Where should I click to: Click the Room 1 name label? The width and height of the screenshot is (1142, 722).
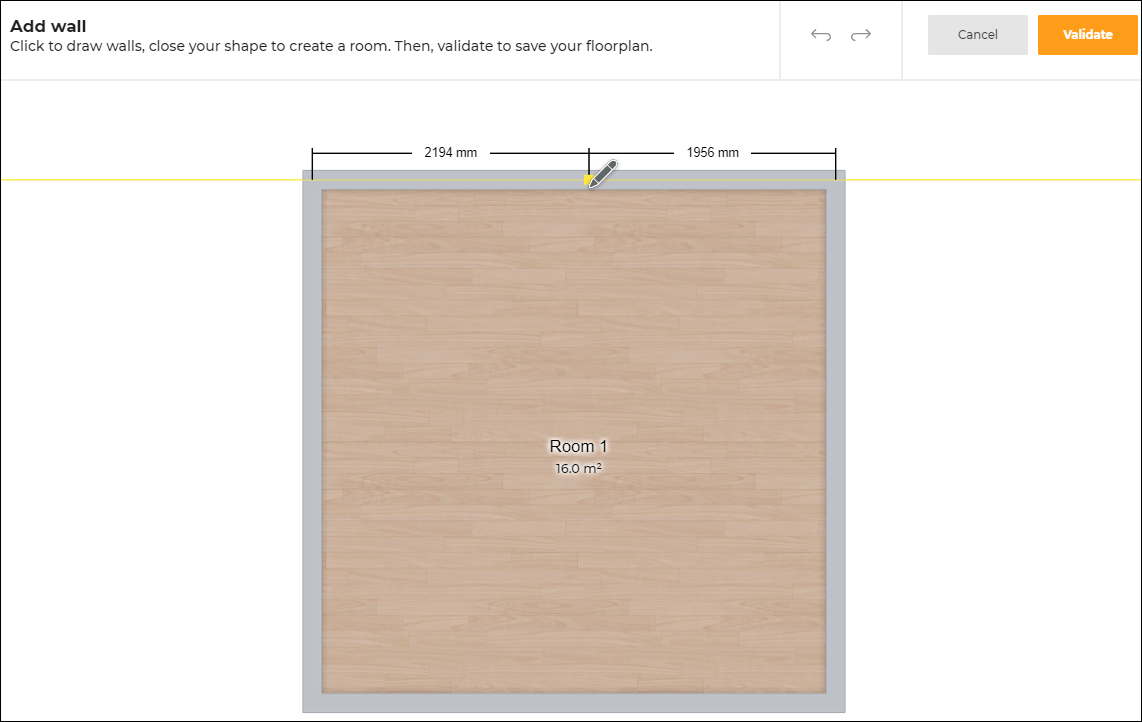pos(578,446)
